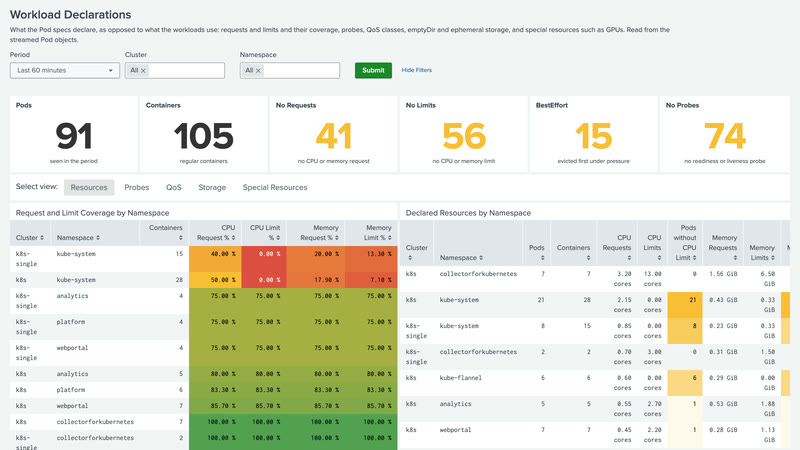Viewport: 800px width, 450px height.
Task: Click the No Limits 56 panel
Action: click(463, 134)
